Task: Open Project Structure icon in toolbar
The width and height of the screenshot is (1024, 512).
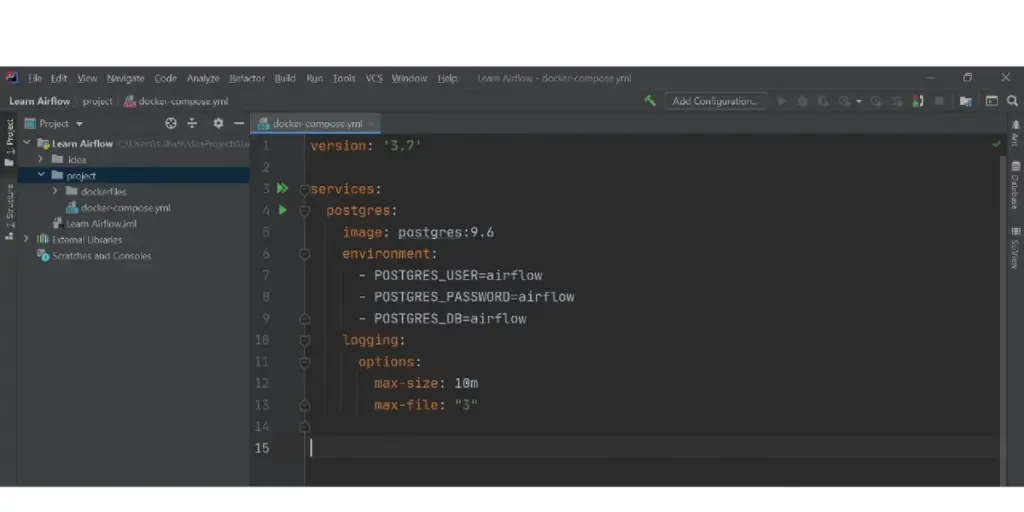Action: pos(965,101)
